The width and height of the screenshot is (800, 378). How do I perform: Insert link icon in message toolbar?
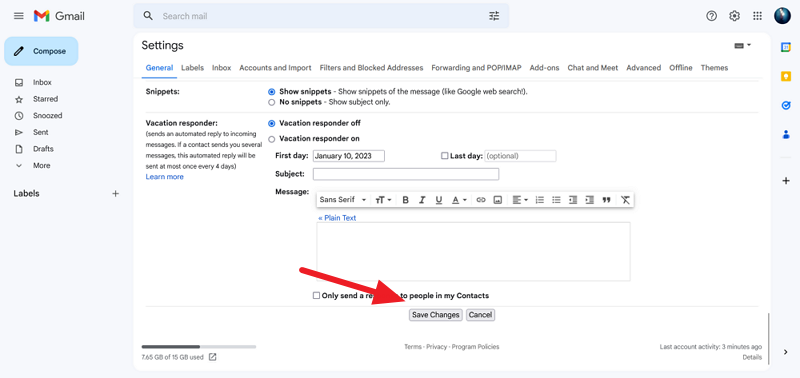click(481, 200)
